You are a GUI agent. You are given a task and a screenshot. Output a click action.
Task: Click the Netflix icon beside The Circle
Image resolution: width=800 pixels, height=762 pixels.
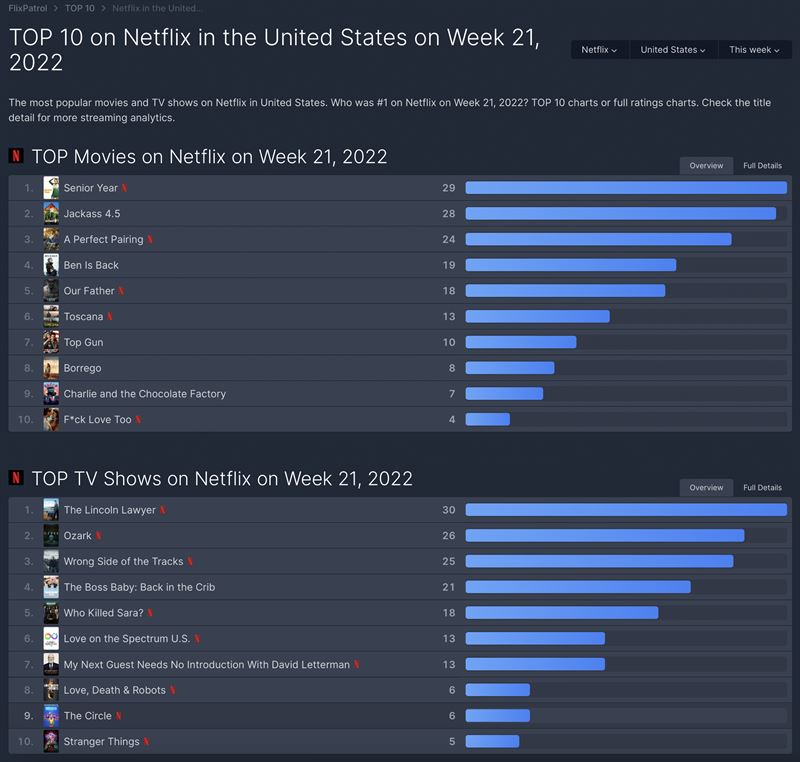tap(119, 716)
